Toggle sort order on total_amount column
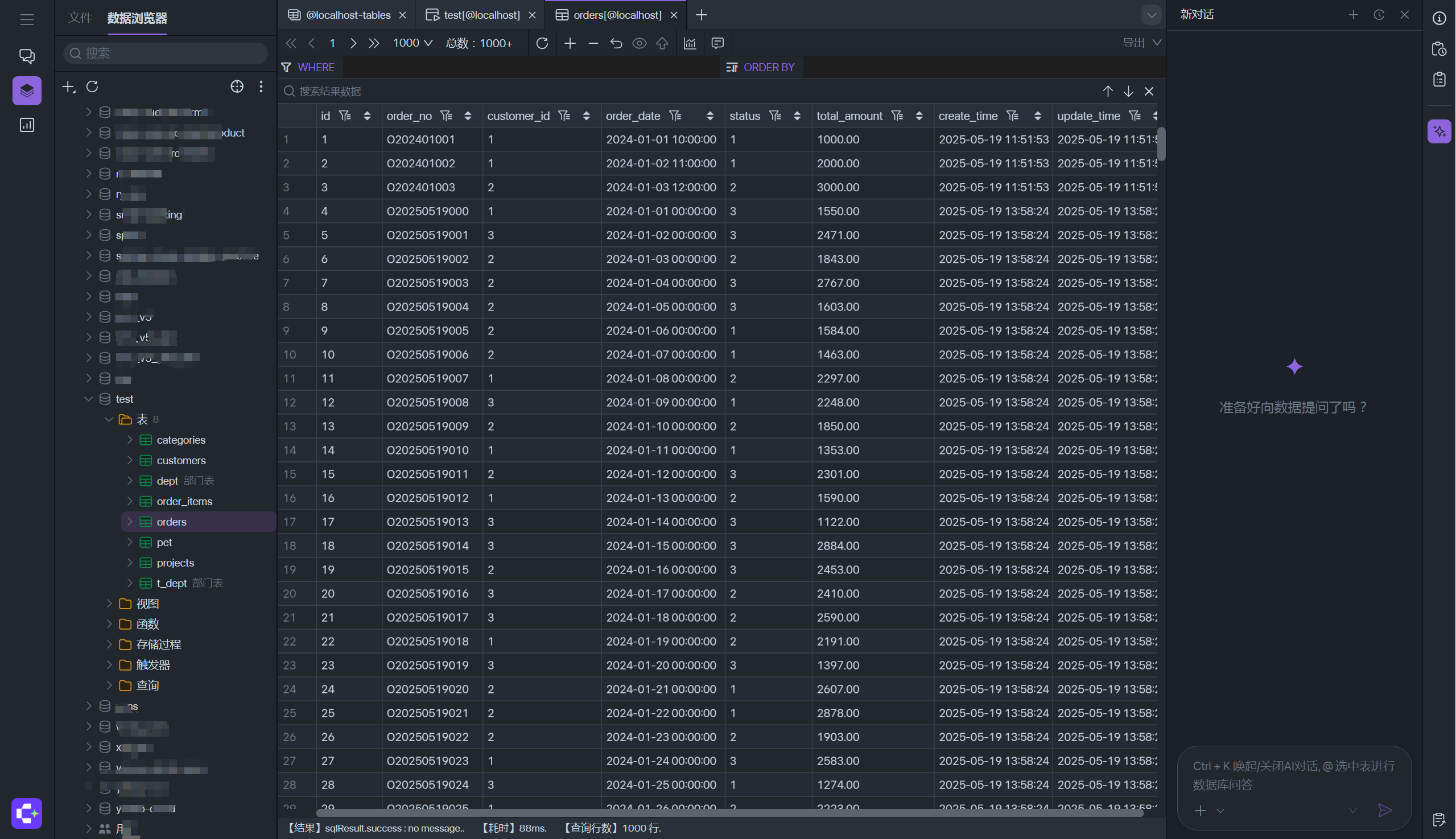Viewport: 1456px width, 839px height. [x=919, y=116]
